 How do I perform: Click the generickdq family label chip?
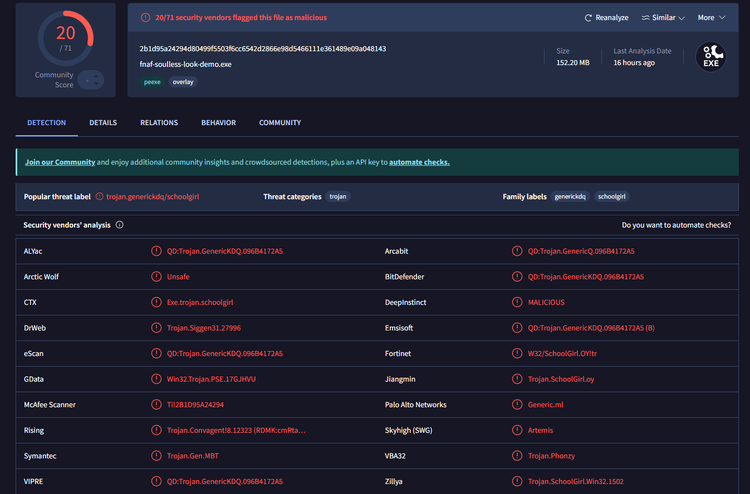tap(570, 197)
